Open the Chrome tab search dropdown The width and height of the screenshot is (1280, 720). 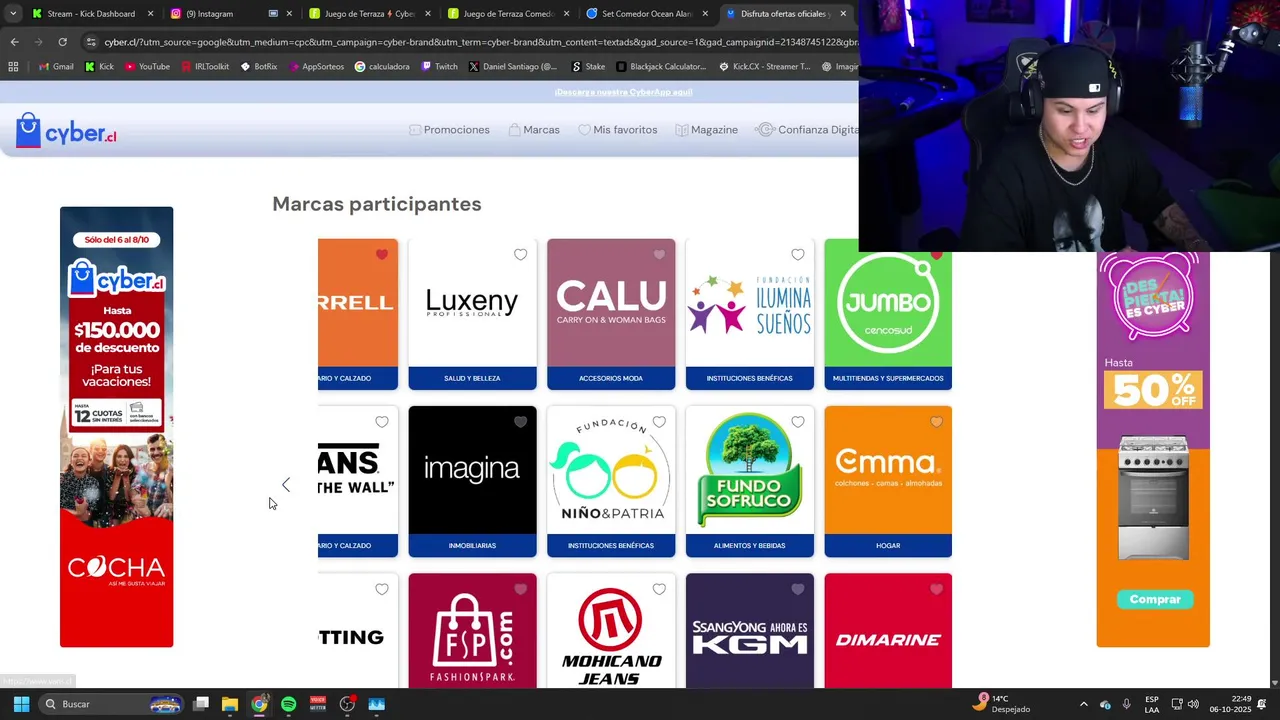[13, 14]
